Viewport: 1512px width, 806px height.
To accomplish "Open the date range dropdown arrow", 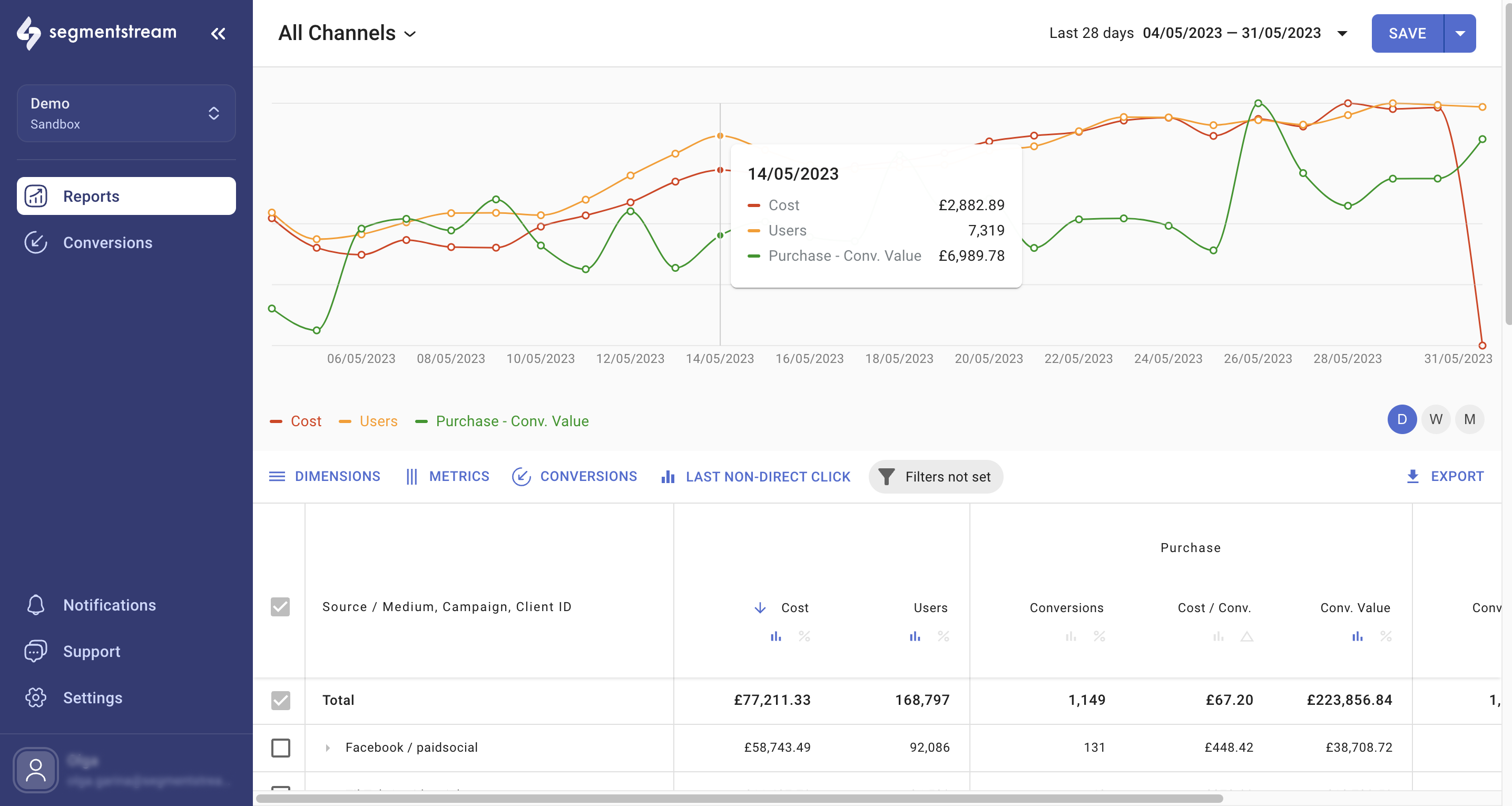I will pyautogui.click(x=1342, y=34).
